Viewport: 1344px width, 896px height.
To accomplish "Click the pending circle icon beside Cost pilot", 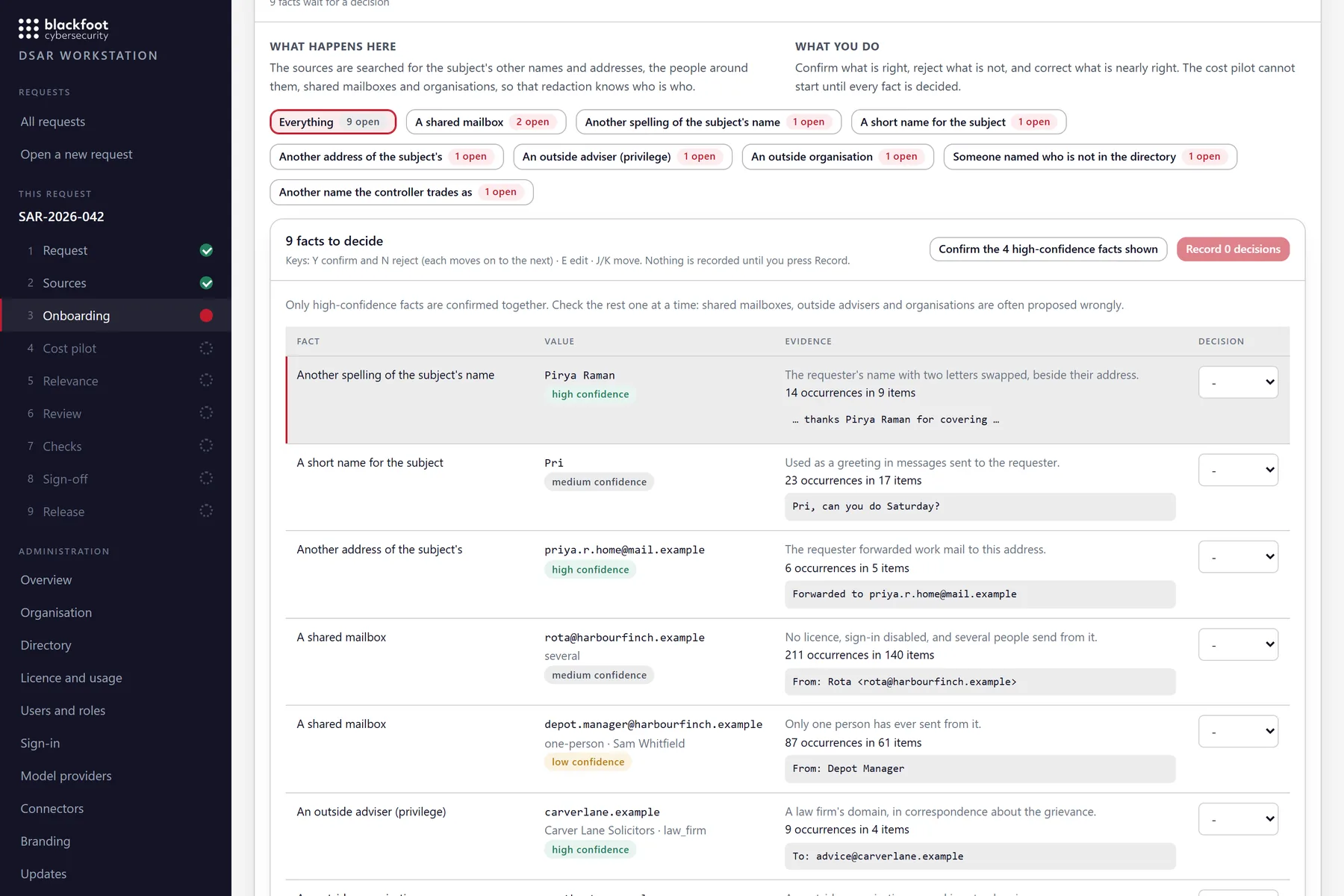I will click(x=207, y=348).
